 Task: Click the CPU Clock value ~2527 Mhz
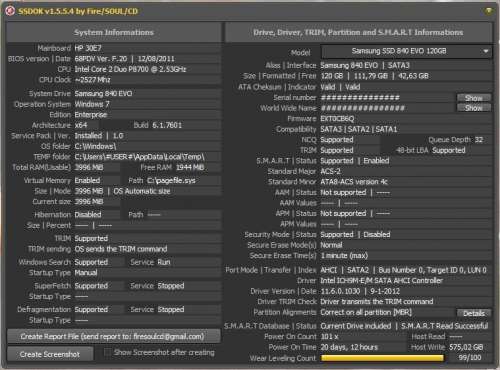click(92, 80)
